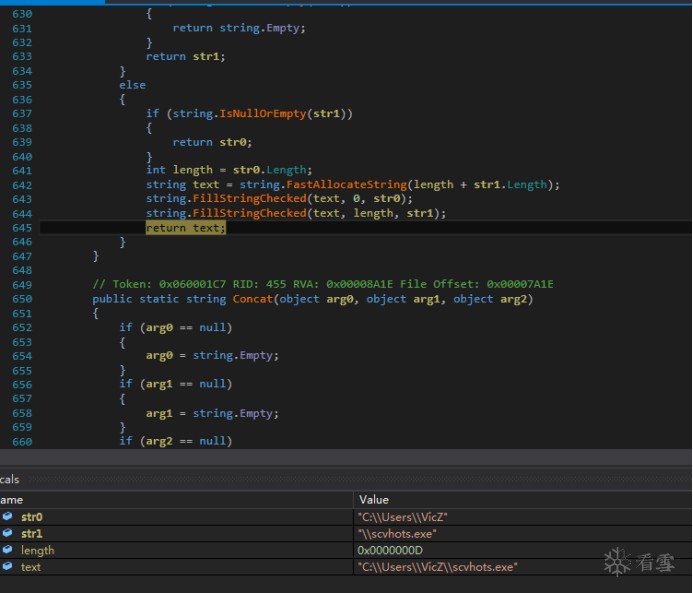Click 'if (arg1 == null)' on line 656
The width and height of the screenshot is (693, 593).
pos(175,384)
